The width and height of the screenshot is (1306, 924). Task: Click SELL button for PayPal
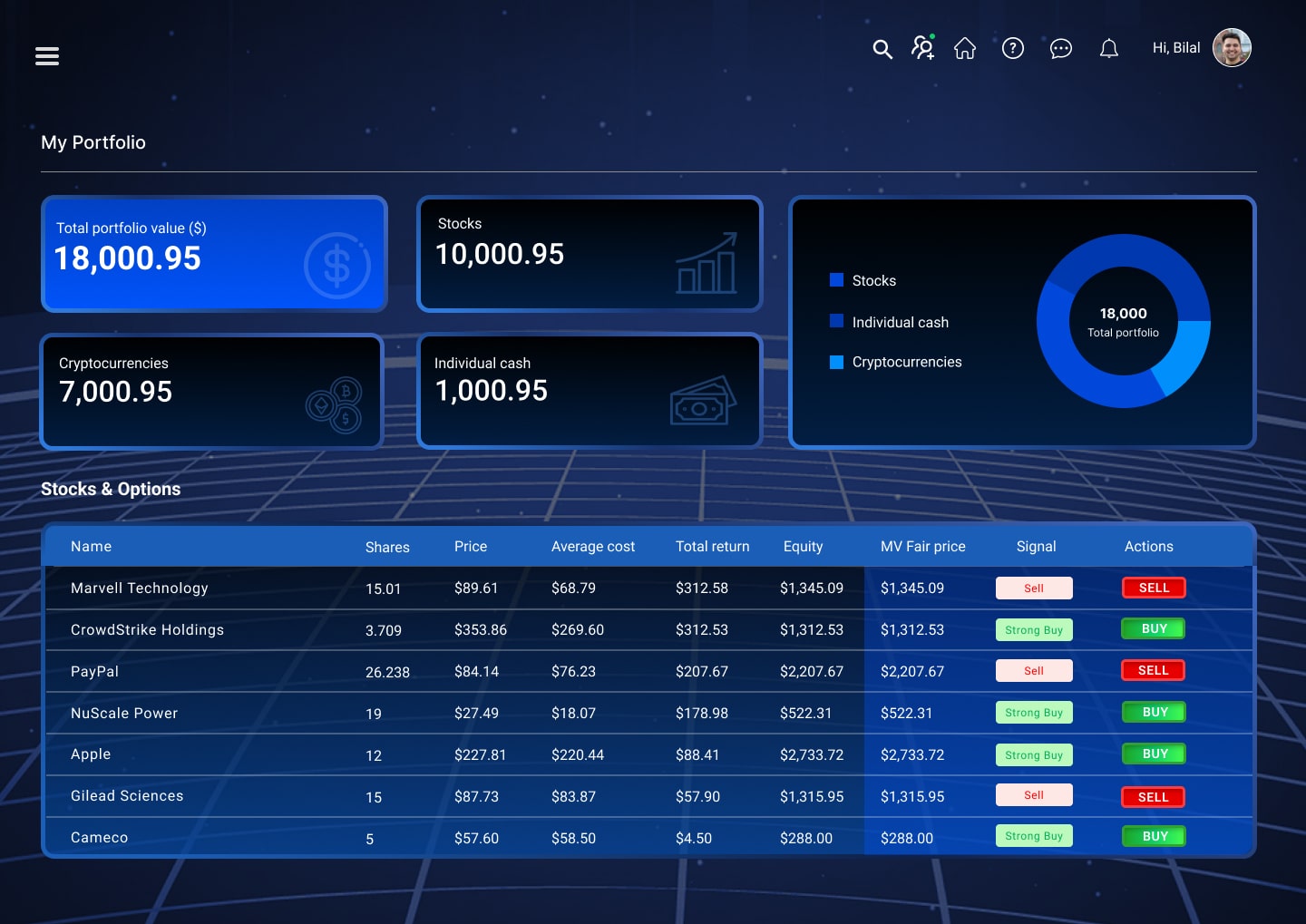point(1154,670)
